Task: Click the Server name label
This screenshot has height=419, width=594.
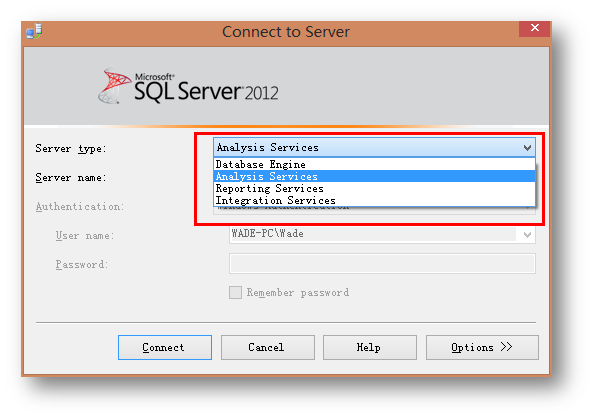Action: click(x=71, y=178)
